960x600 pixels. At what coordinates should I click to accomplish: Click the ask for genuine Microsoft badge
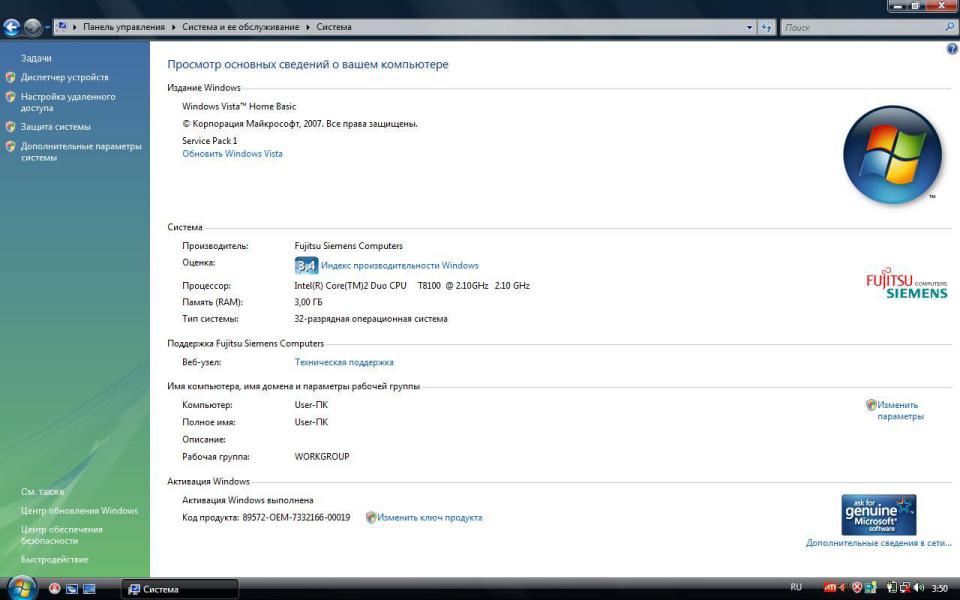click(879, 514)
